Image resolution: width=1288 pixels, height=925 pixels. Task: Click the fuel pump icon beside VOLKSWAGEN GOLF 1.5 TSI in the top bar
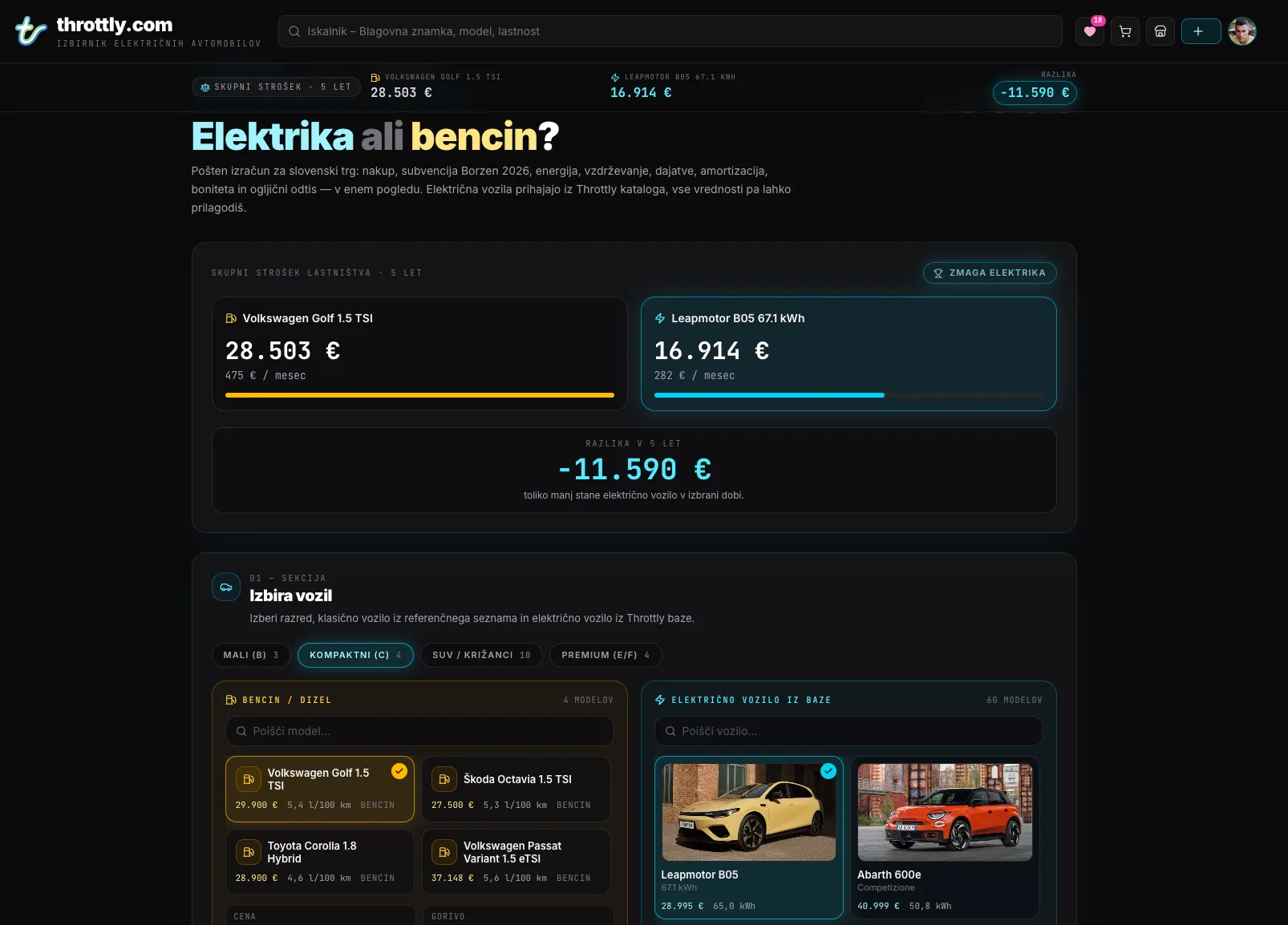point(375,78)
